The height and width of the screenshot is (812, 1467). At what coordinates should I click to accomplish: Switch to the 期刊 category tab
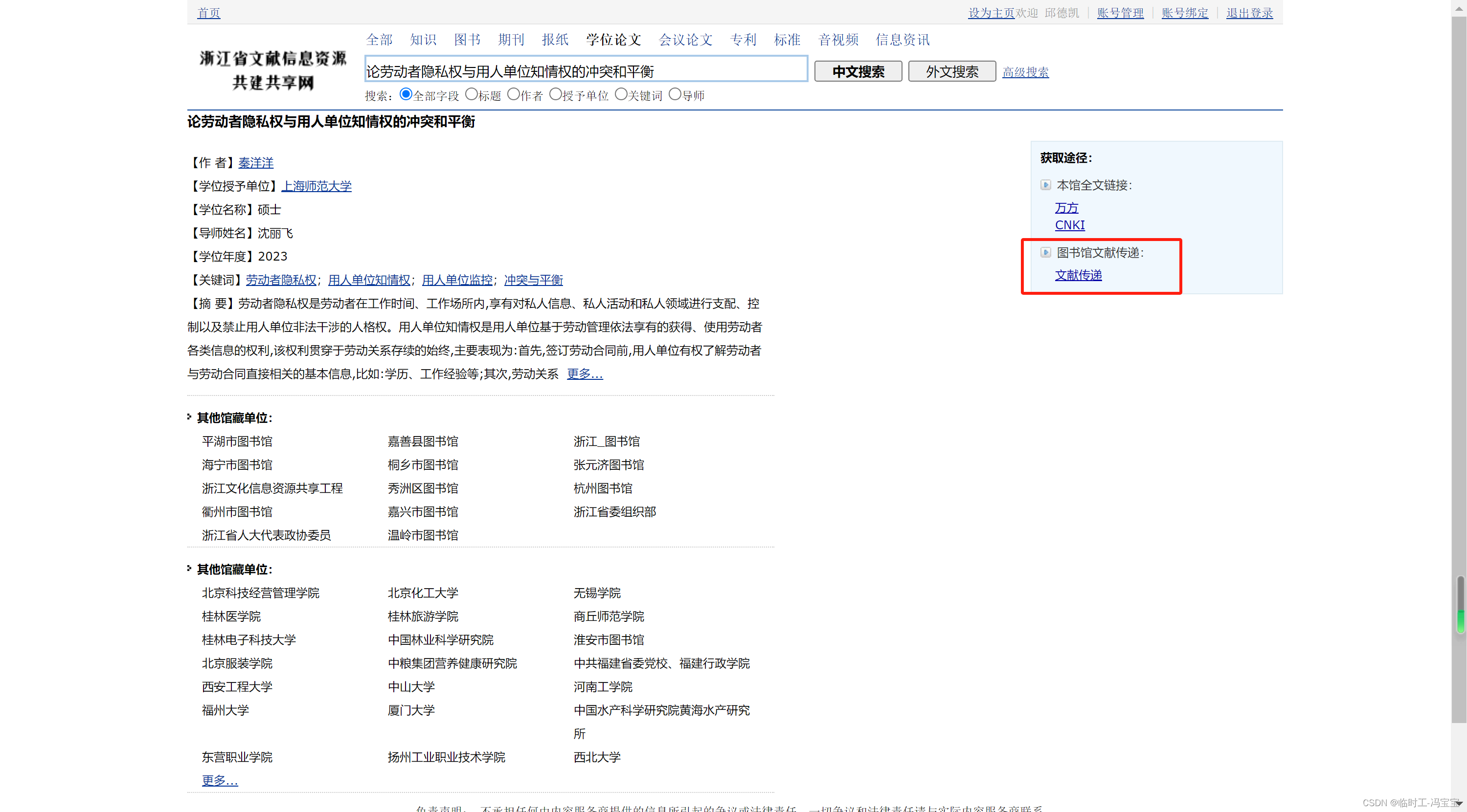click(511, 39)
